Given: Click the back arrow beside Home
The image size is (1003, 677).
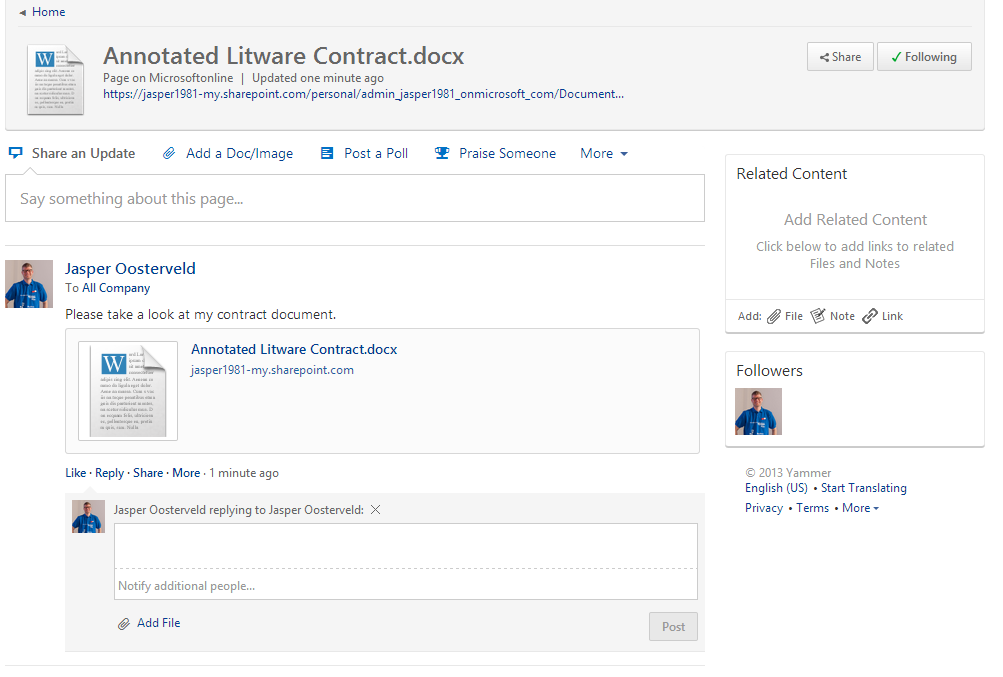Looking at the screenshot, I should click(23, 13).
